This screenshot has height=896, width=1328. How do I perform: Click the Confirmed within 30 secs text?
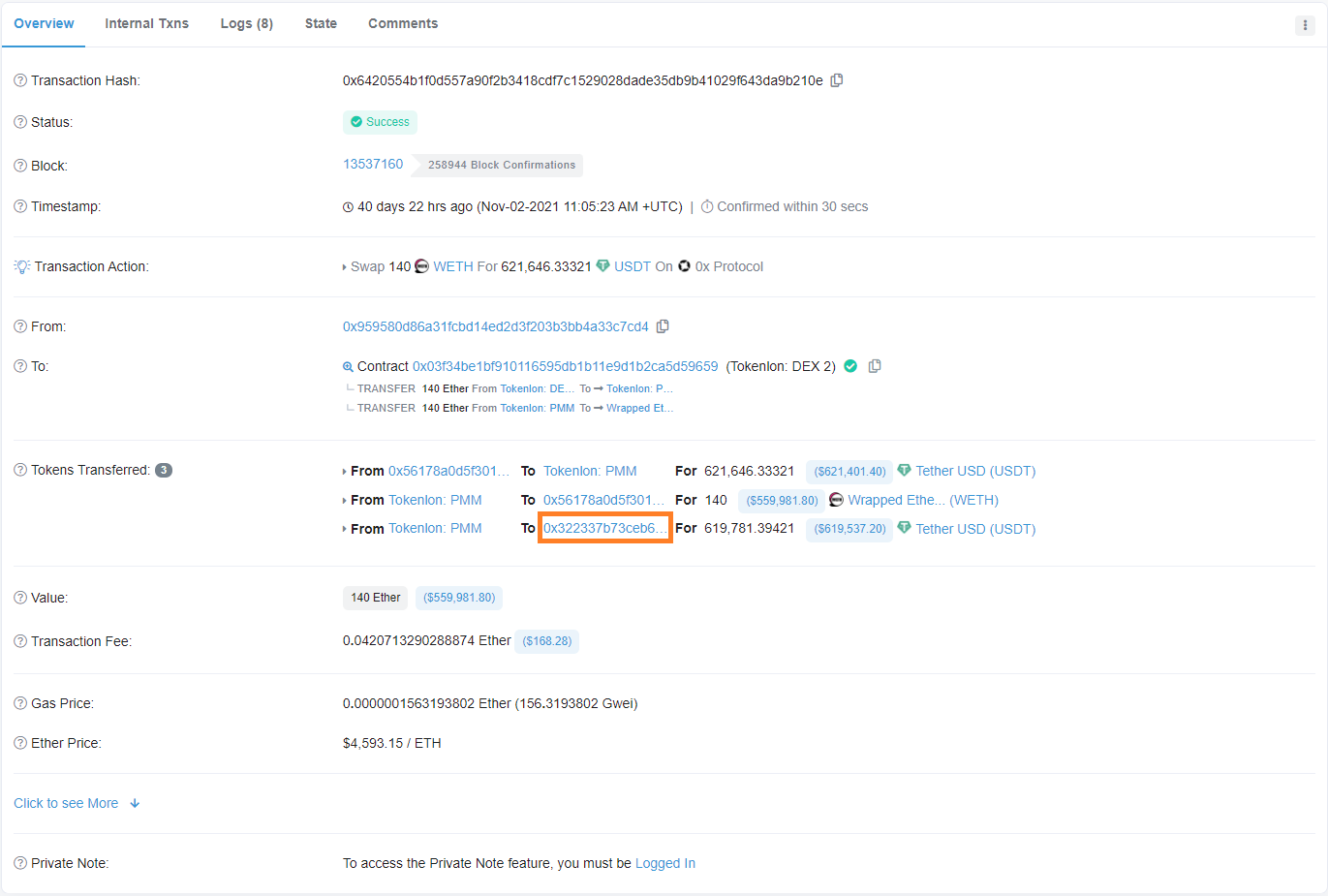pos(792,206)
